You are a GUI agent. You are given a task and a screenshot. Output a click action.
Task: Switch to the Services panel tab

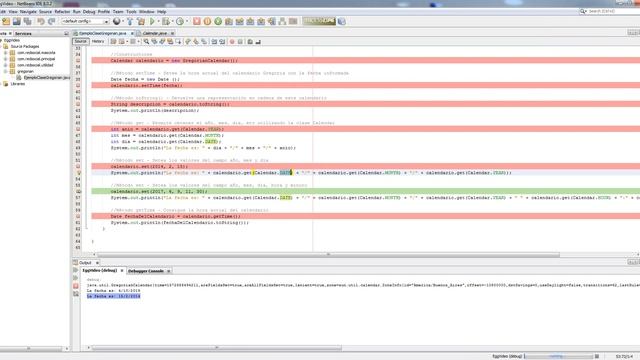coord(23,33)
